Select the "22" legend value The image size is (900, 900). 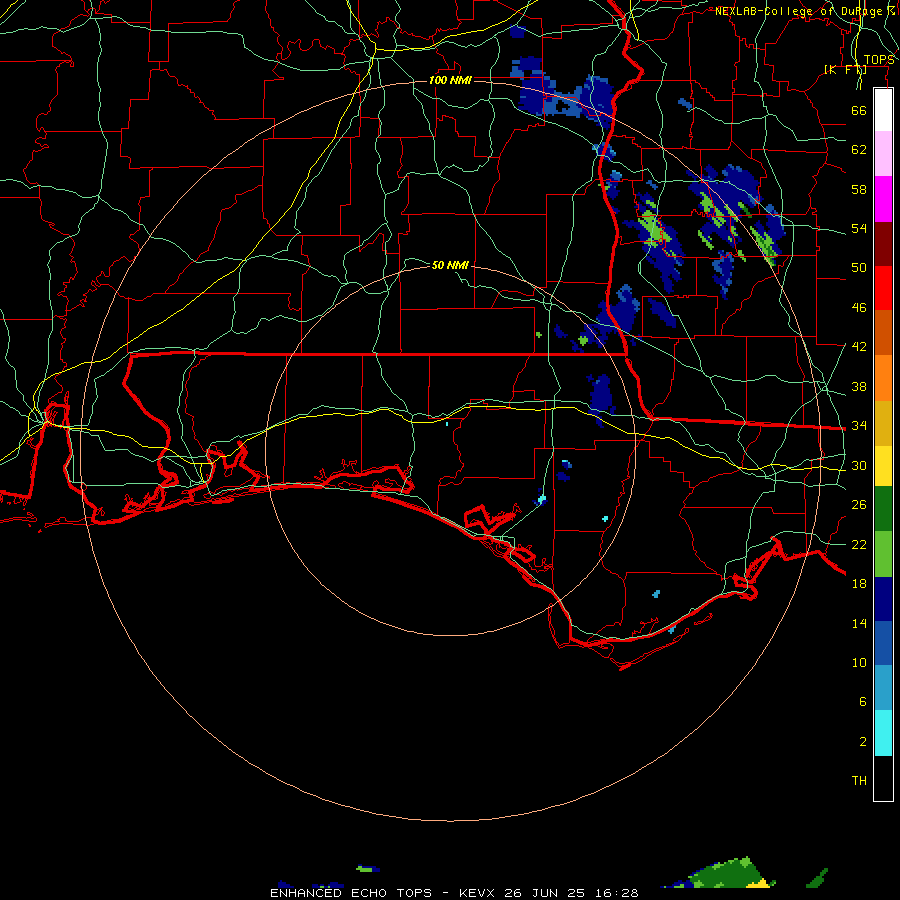coord(859,544)
